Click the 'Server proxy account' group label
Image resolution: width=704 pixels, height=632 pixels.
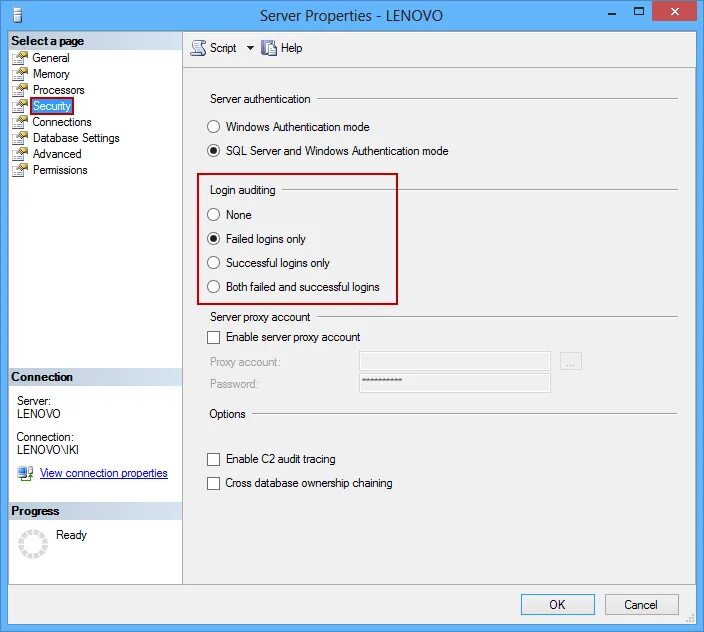pyautogui.click(x=260, y=317)
